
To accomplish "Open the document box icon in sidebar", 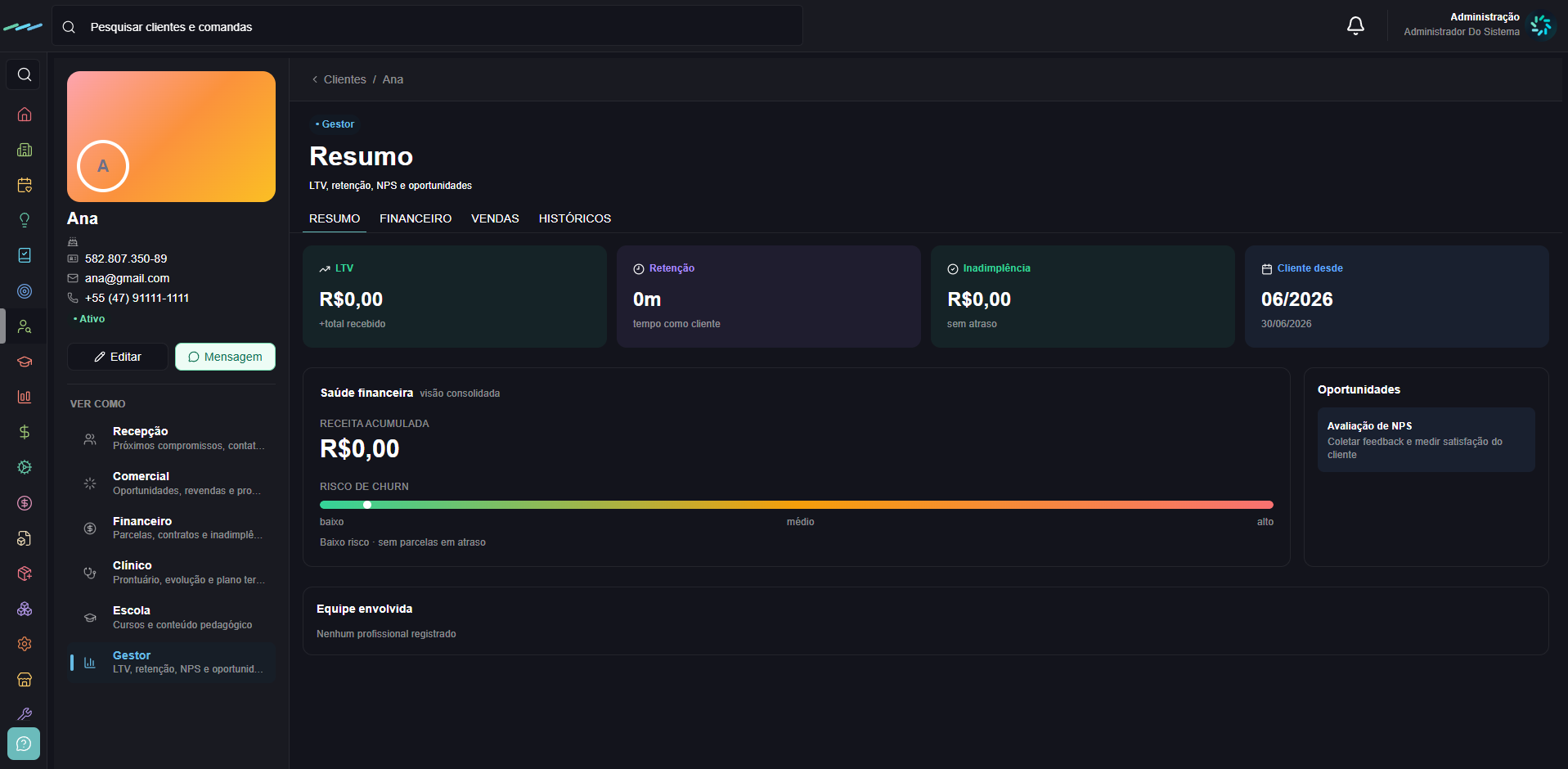I will [25, 538].
